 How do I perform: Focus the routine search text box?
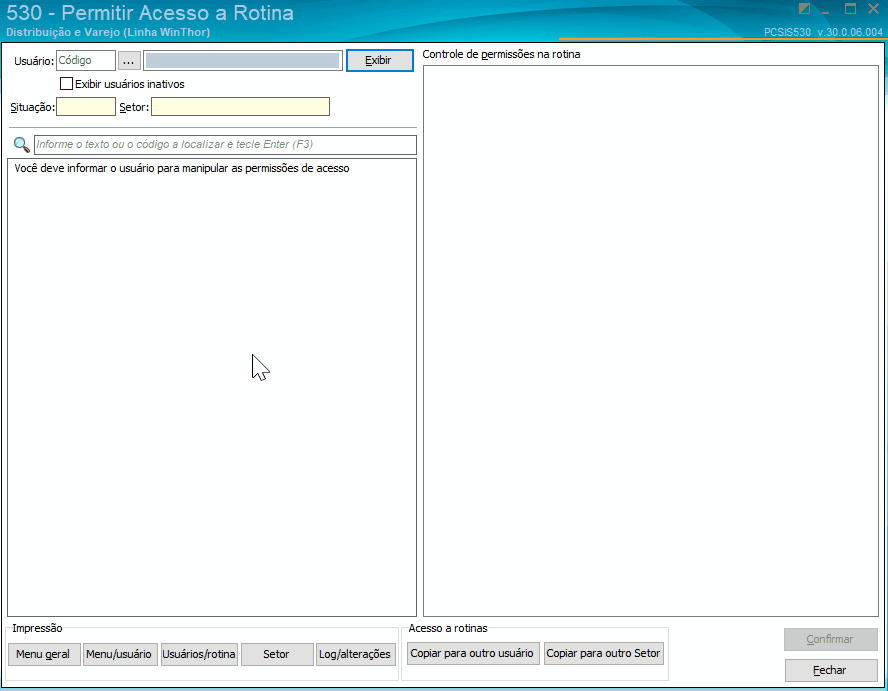click(x=225, y=144)
